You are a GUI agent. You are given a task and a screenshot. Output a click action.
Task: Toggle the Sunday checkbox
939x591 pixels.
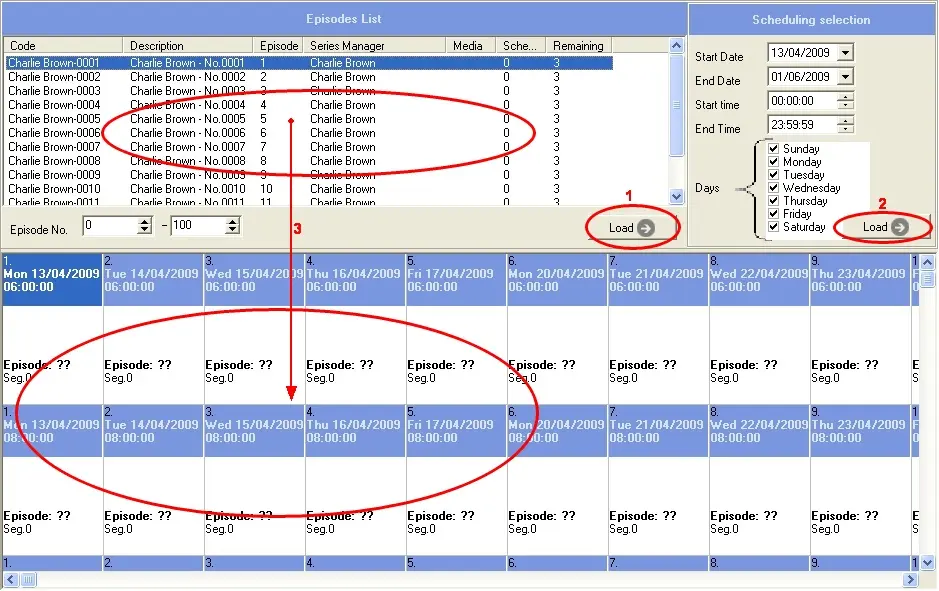click(773, 149)
